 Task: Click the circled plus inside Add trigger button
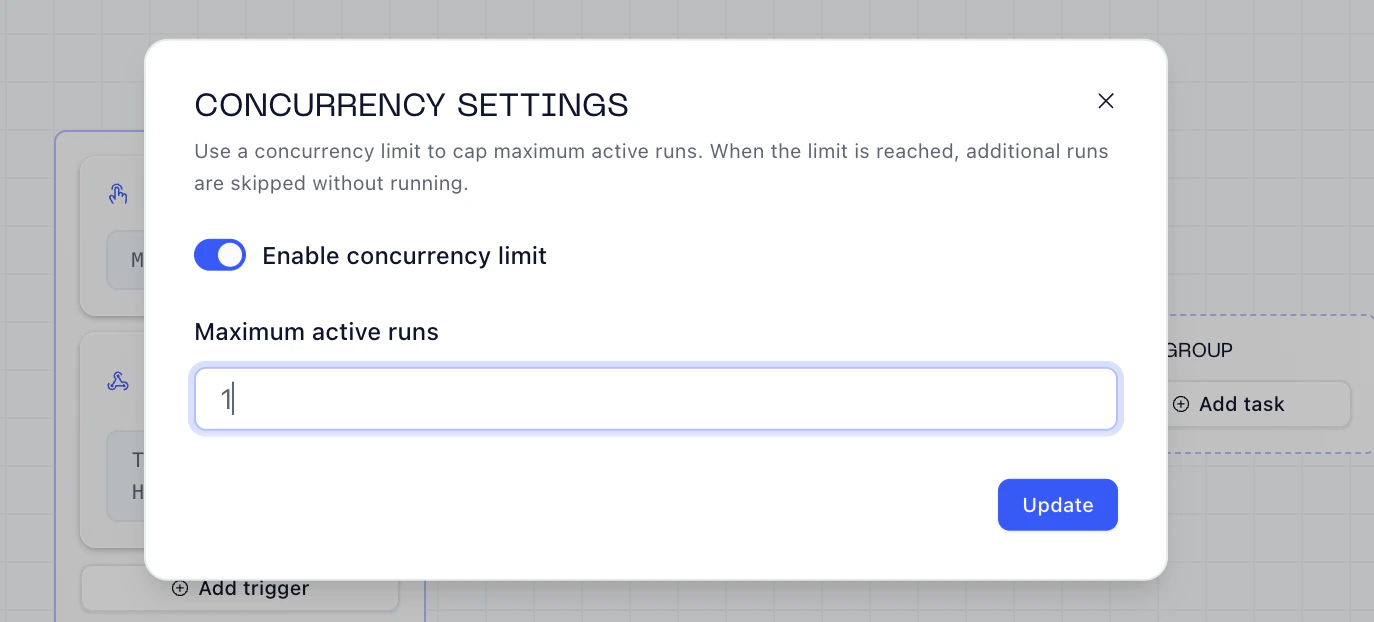click(x=180, y=588)
